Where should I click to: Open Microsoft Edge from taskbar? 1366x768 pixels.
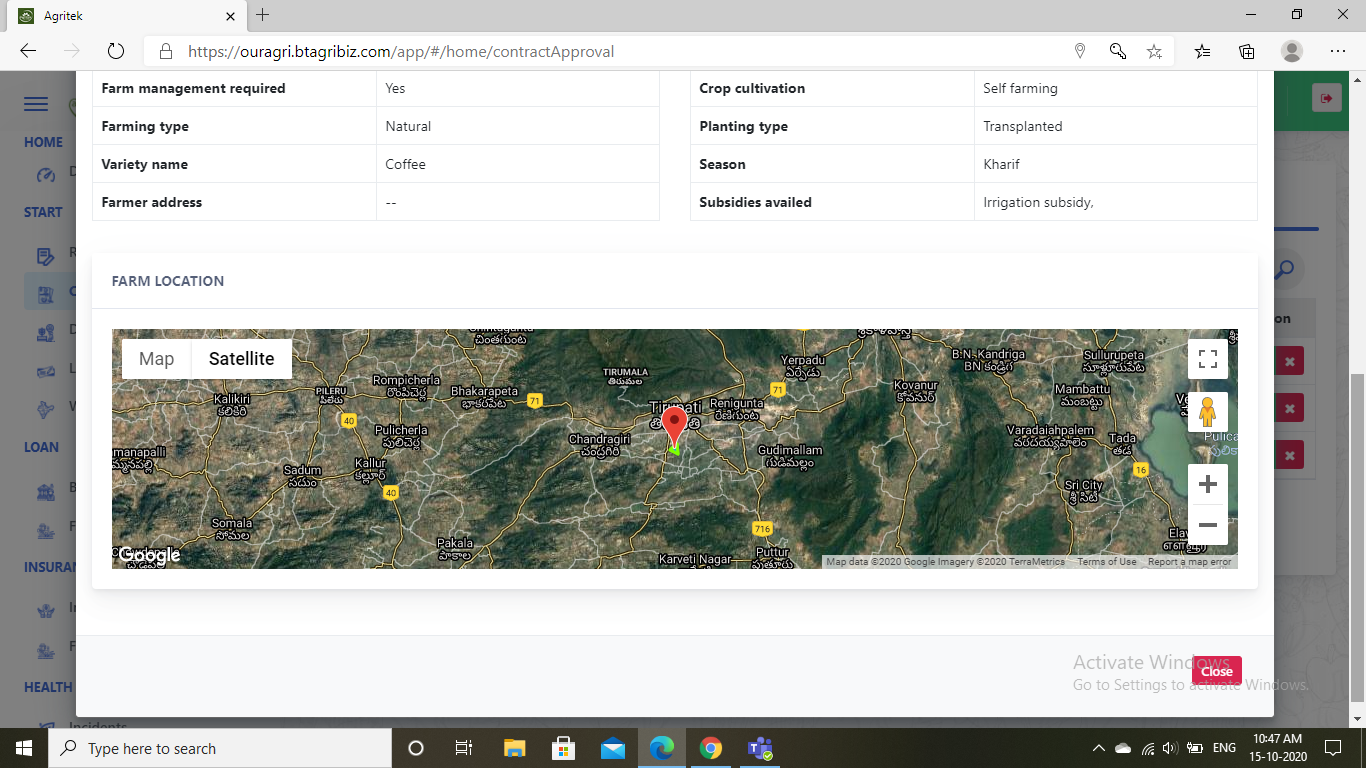click(x=661, y=748)
